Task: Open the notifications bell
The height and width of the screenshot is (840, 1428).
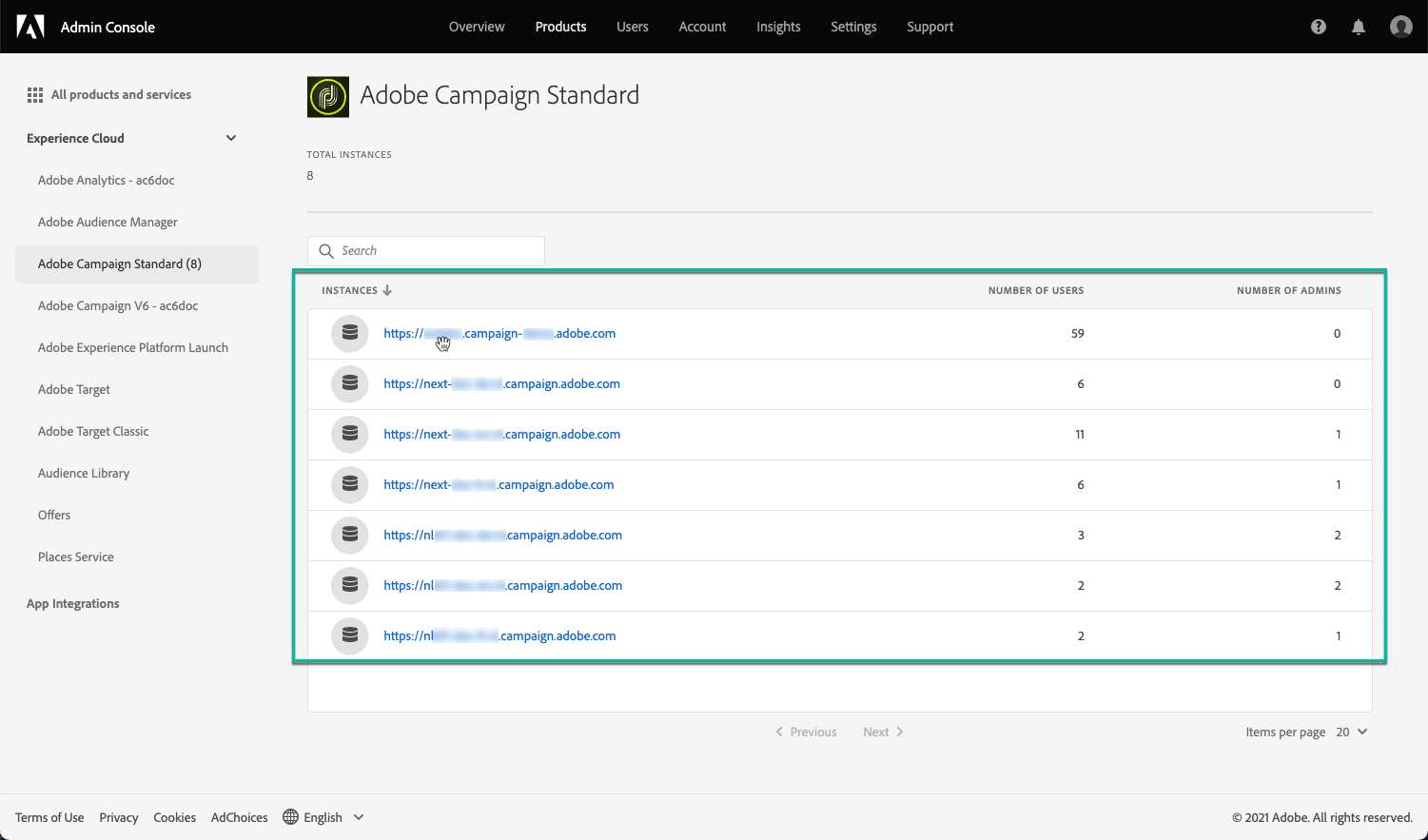Action: 1359,27
